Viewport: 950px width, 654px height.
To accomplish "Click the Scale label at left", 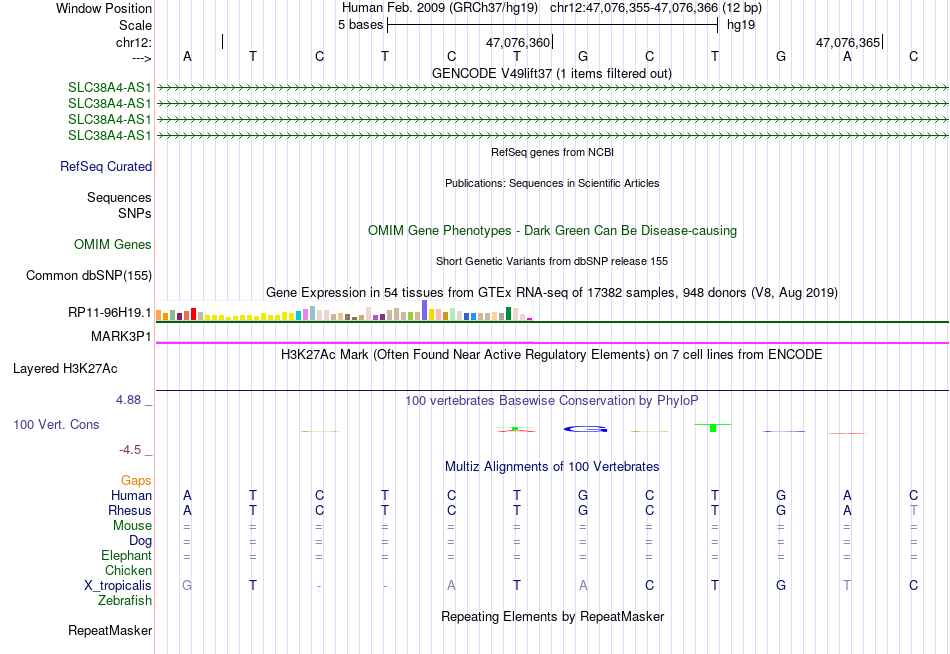I will (x=135, y=25).
